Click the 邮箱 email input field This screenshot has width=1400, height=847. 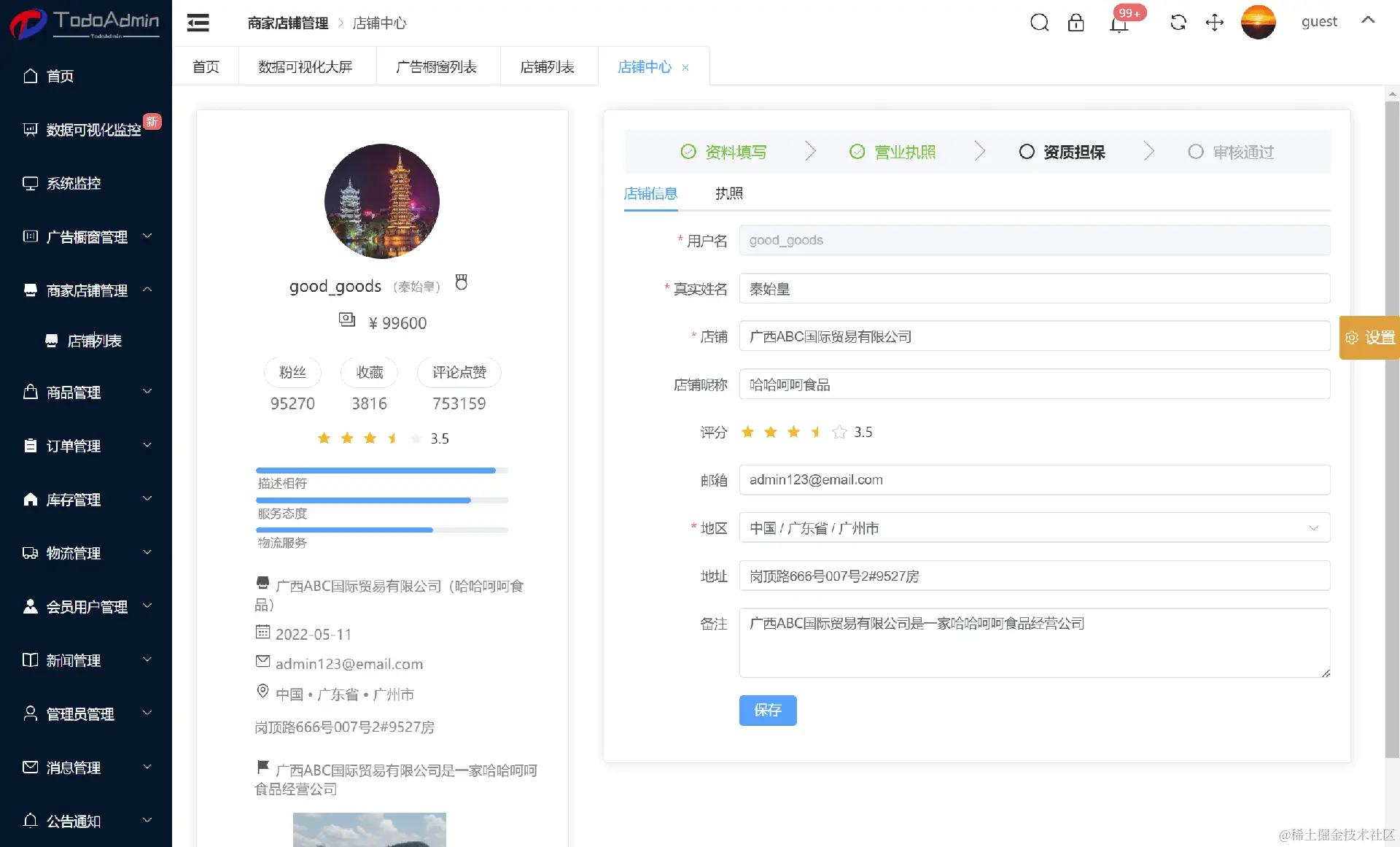(x=1034, y=479)
